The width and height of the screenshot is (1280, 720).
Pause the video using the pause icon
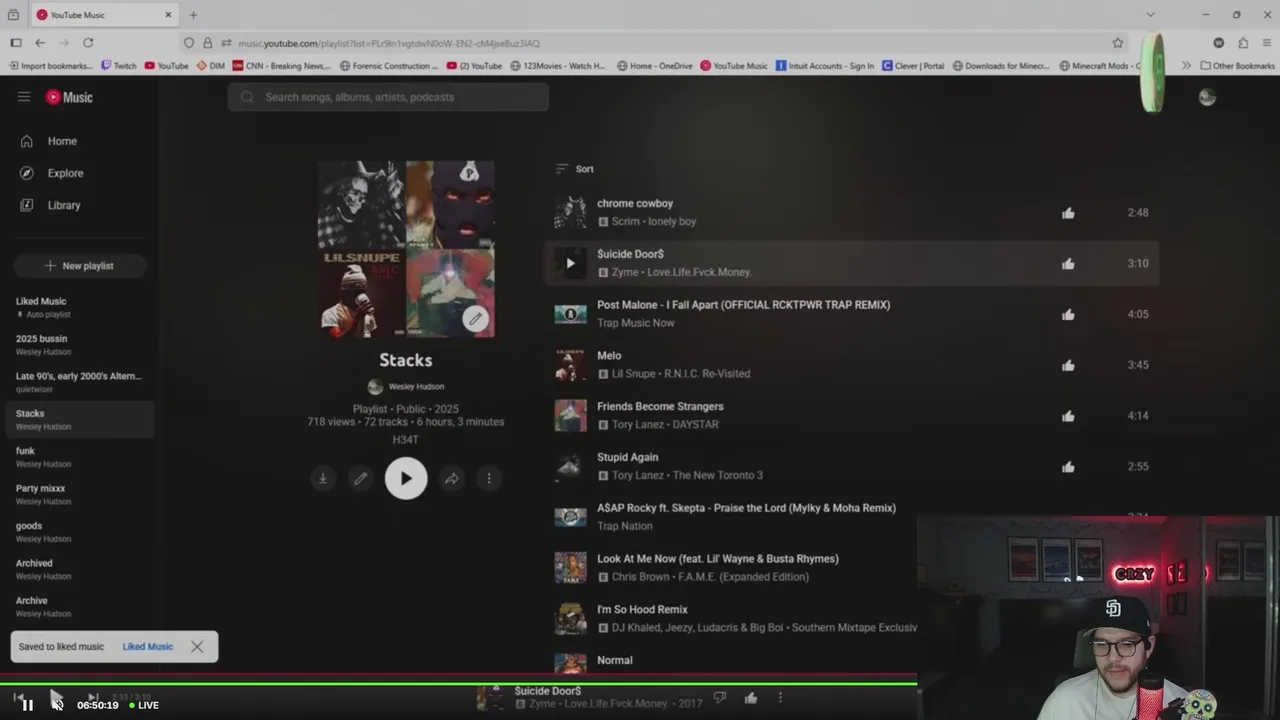[x=27, y=705]
